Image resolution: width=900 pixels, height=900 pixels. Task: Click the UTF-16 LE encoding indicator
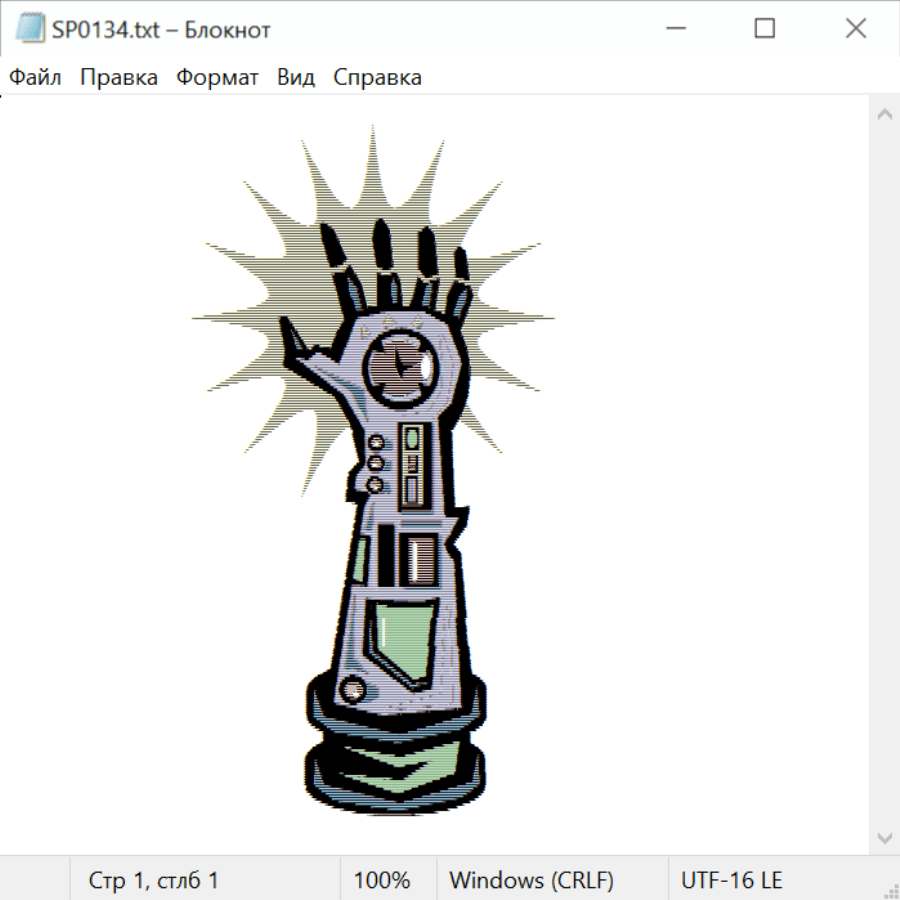(x=731, y=880)
